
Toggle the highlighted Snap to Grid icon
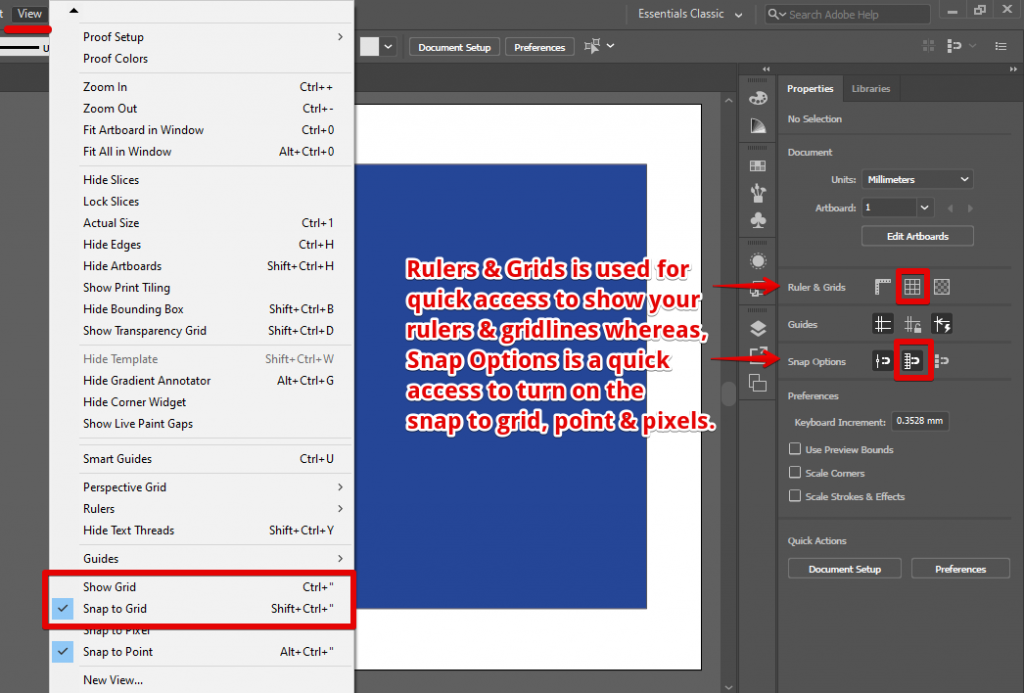click(913, 361)
